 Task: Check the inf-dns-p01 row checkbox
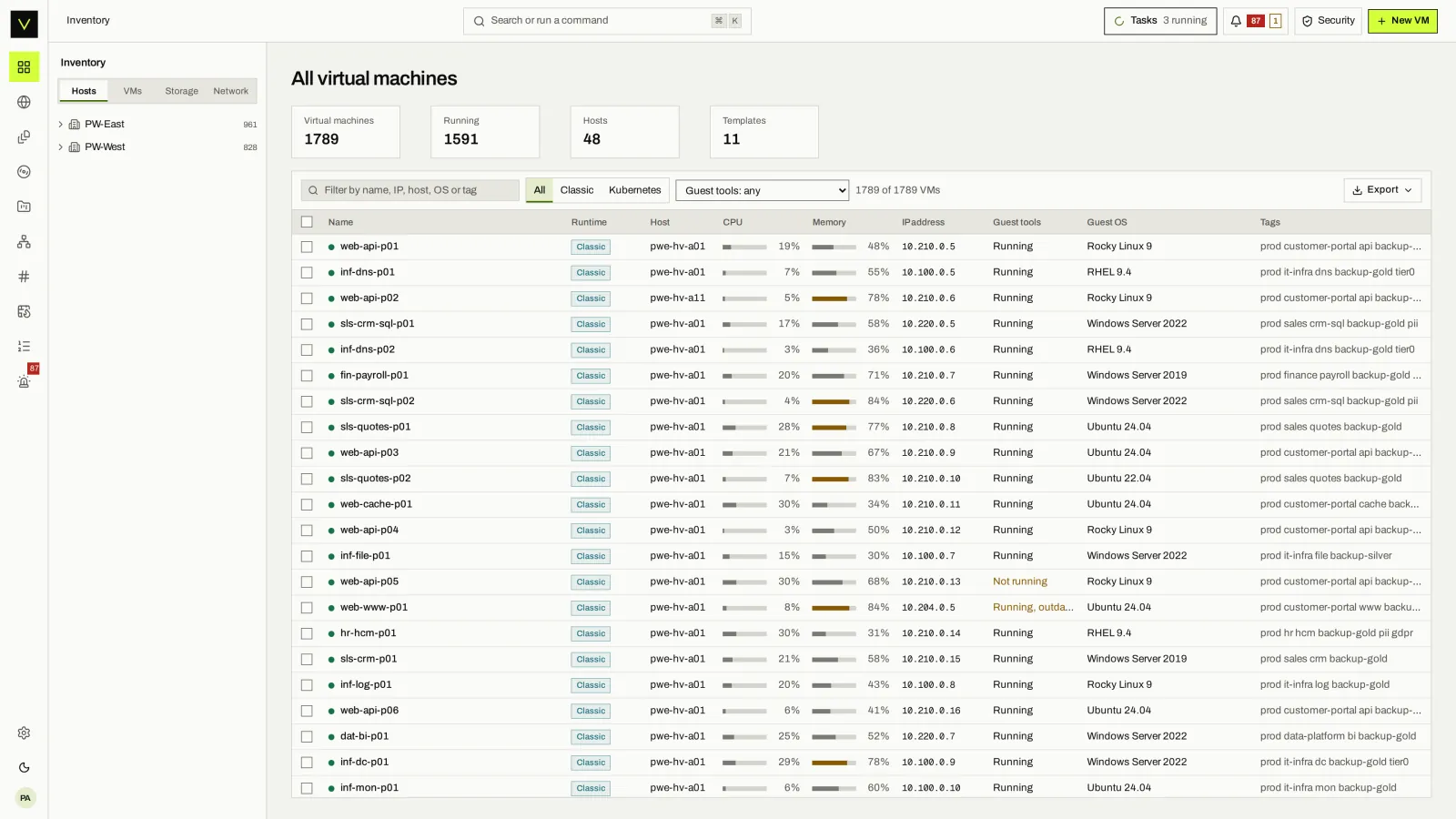307,272
